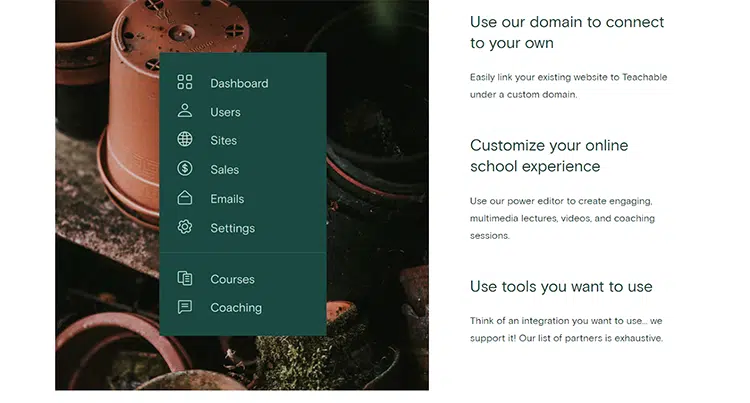
Task: Open the Emails text entry
Action: [227, 199]
